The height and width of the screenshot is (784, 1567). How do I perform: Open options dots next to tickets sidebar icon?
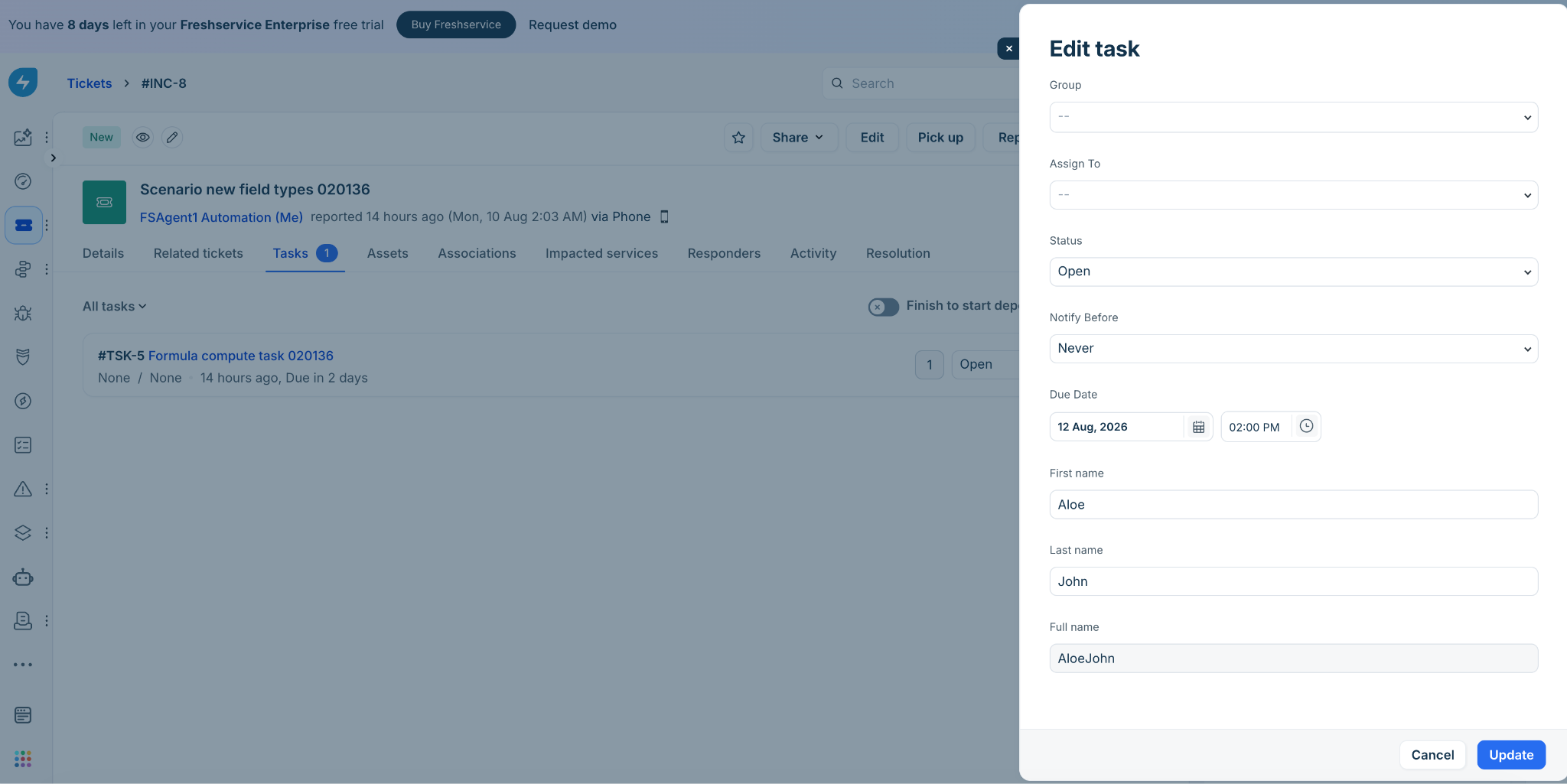pyautogui.click(x=47, y=226)
